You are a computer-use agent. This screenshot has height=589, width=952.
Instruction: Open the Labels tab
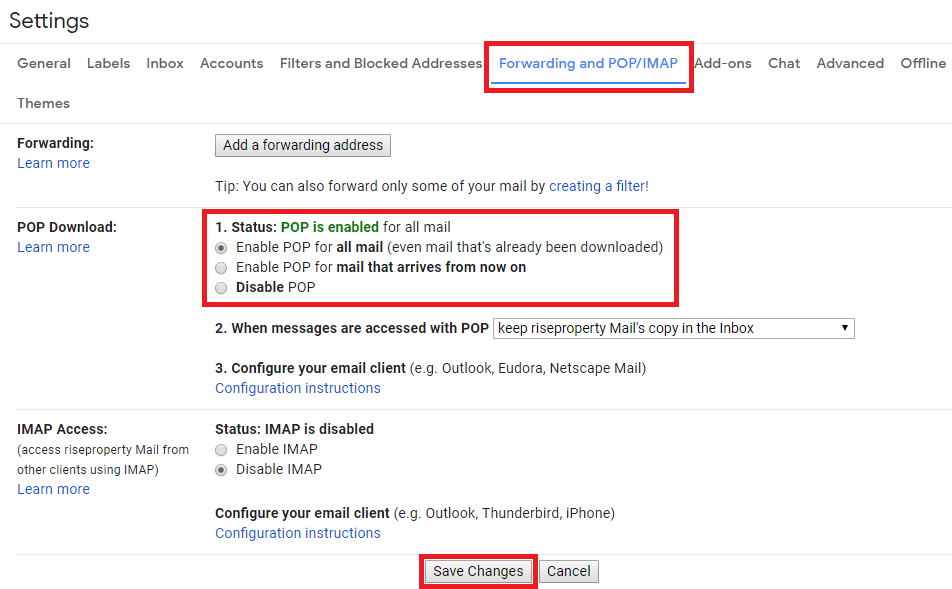pos(108,63)
